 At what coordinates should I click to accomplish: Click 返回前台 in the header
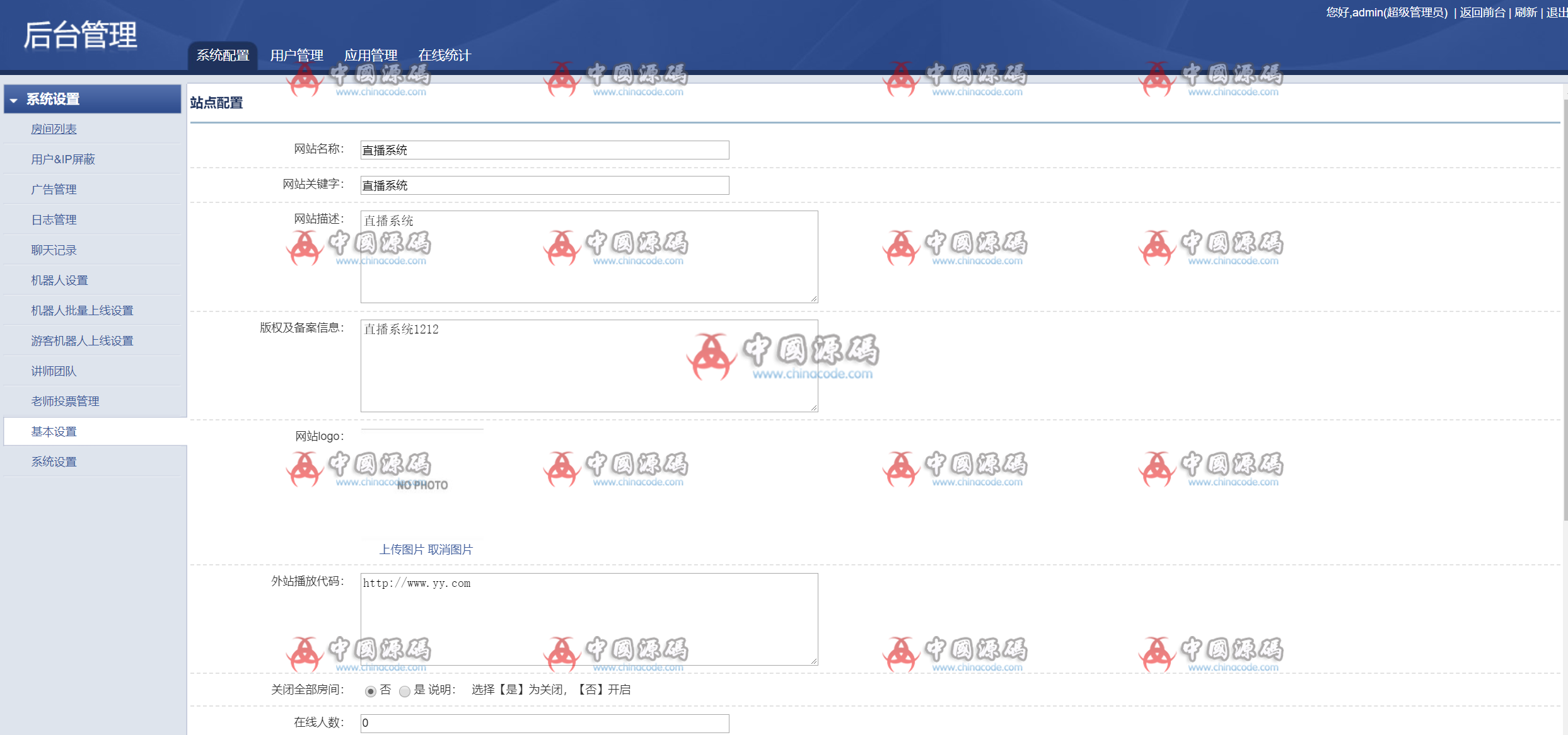(x=1482, y=13)
